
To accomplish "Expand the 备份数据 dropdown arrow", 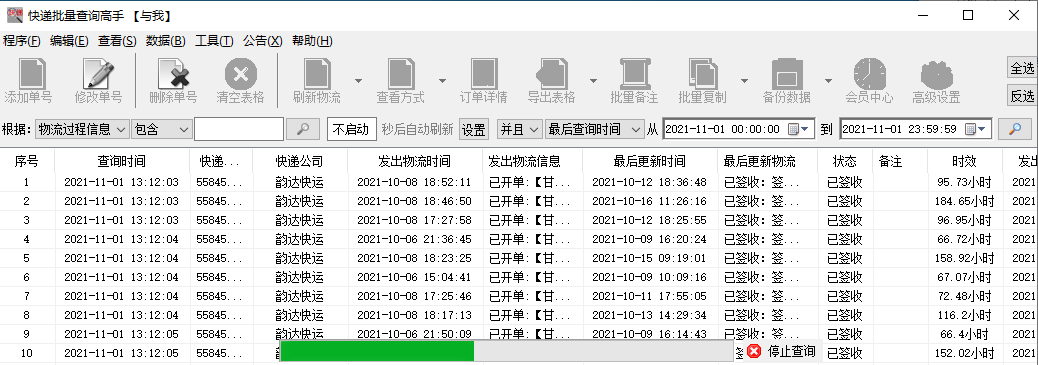I will click(828, 81).
